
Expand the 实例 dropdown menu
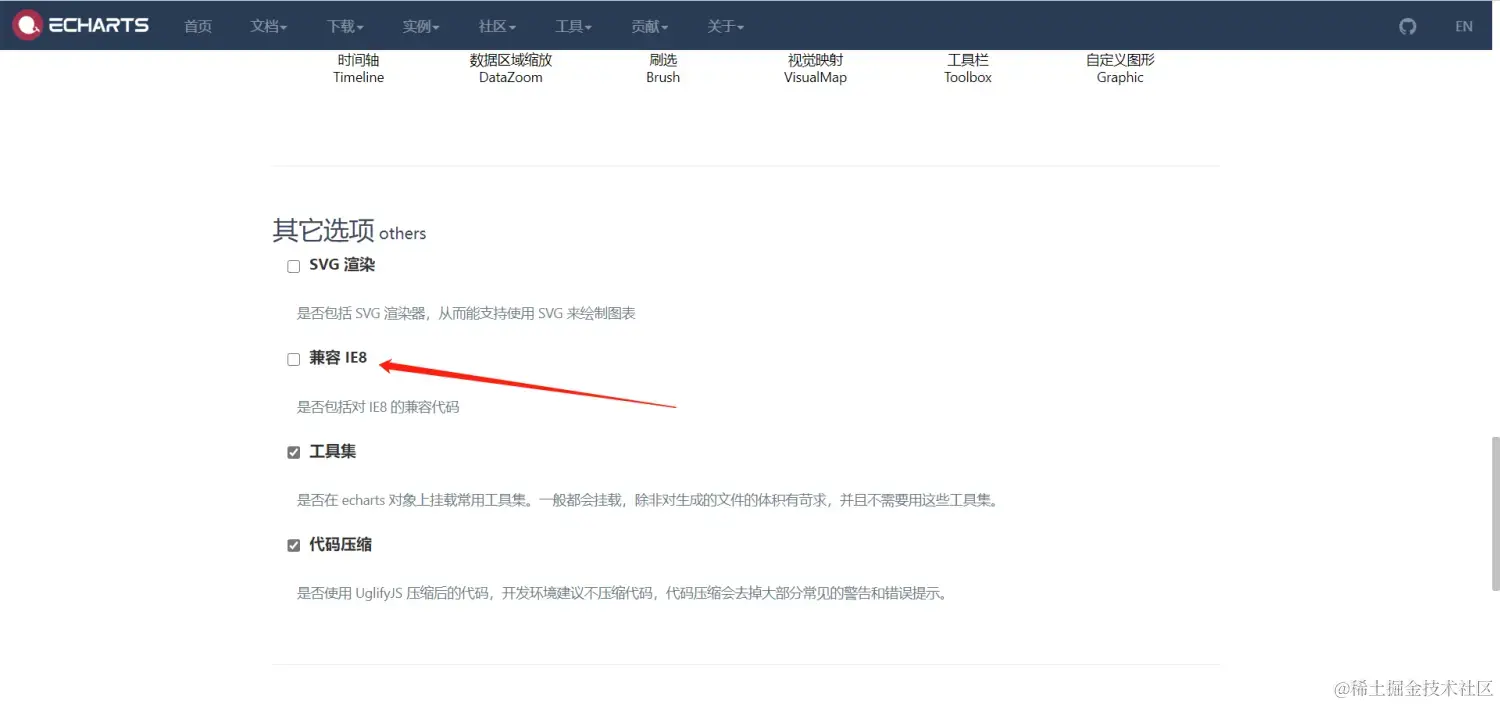tap(421, 27)
